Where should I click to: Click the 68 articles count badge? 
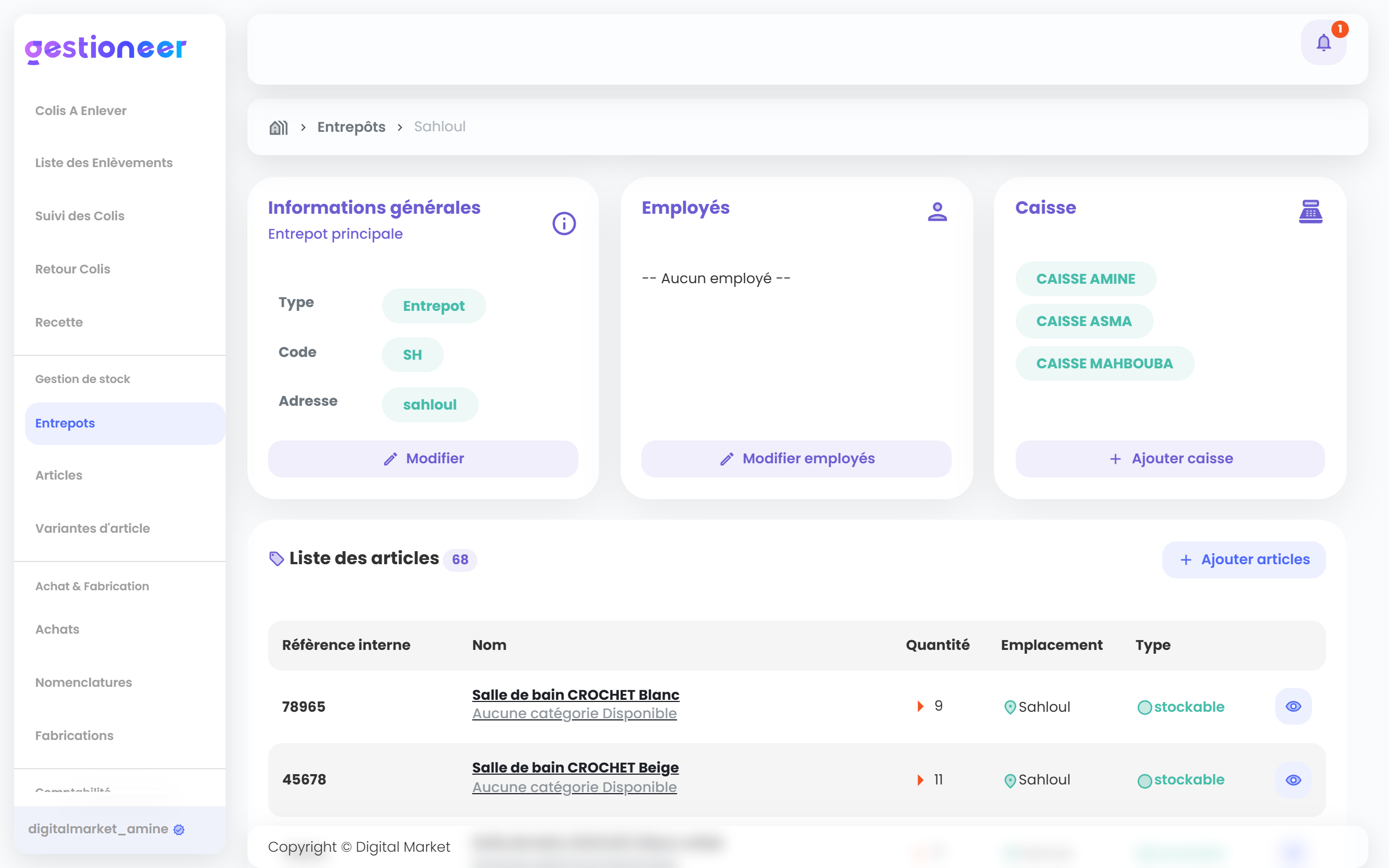[x=460, y=560]
